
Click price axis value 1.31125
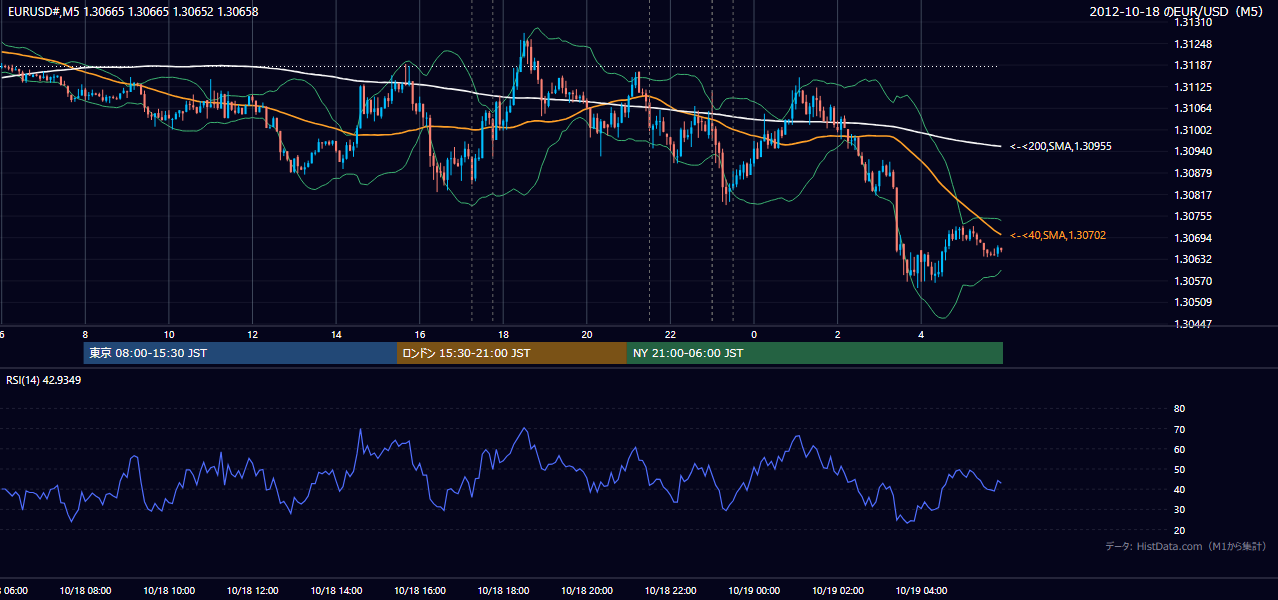(1193, 87)
